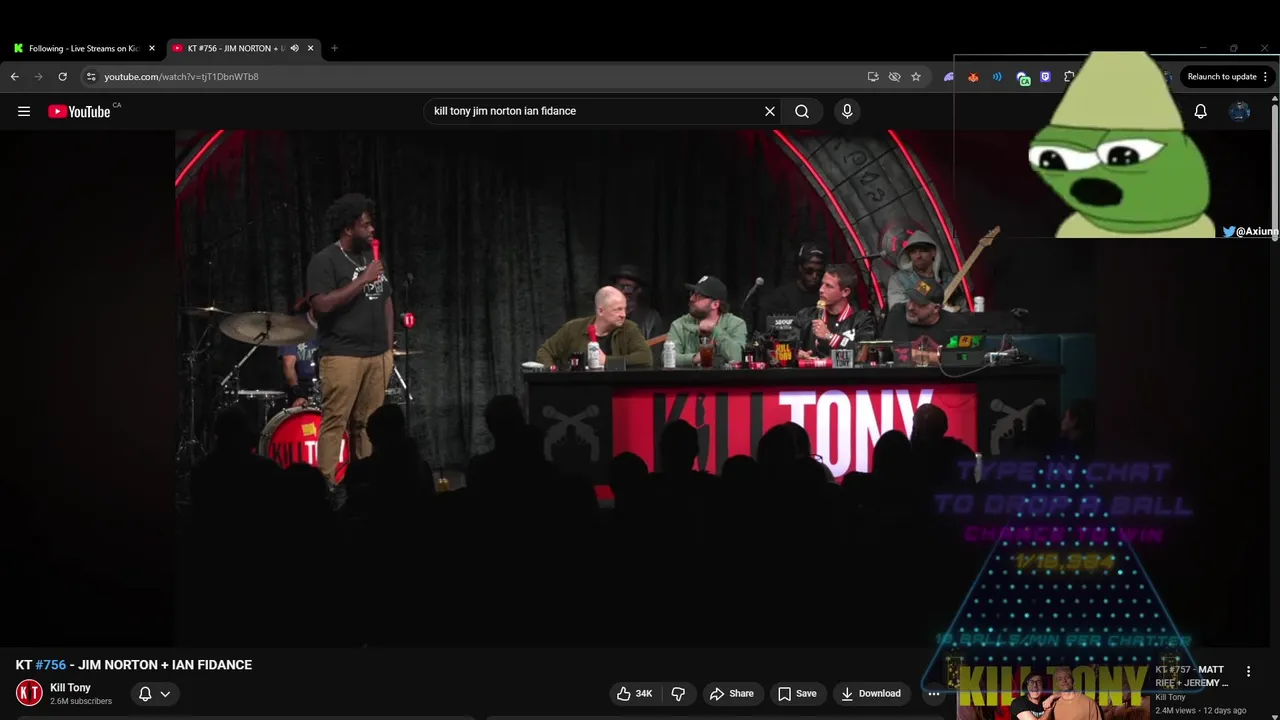Open YouTube notifications bell in header
This screenshot has width=1280, height=720.
point(1200,111)
